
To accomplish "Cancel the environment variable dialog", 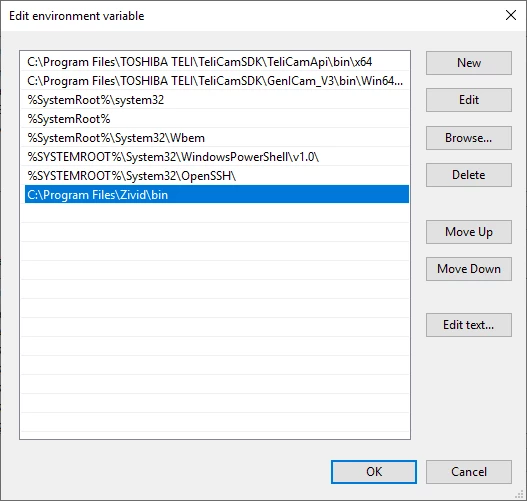I will click(x=469, y=472).
